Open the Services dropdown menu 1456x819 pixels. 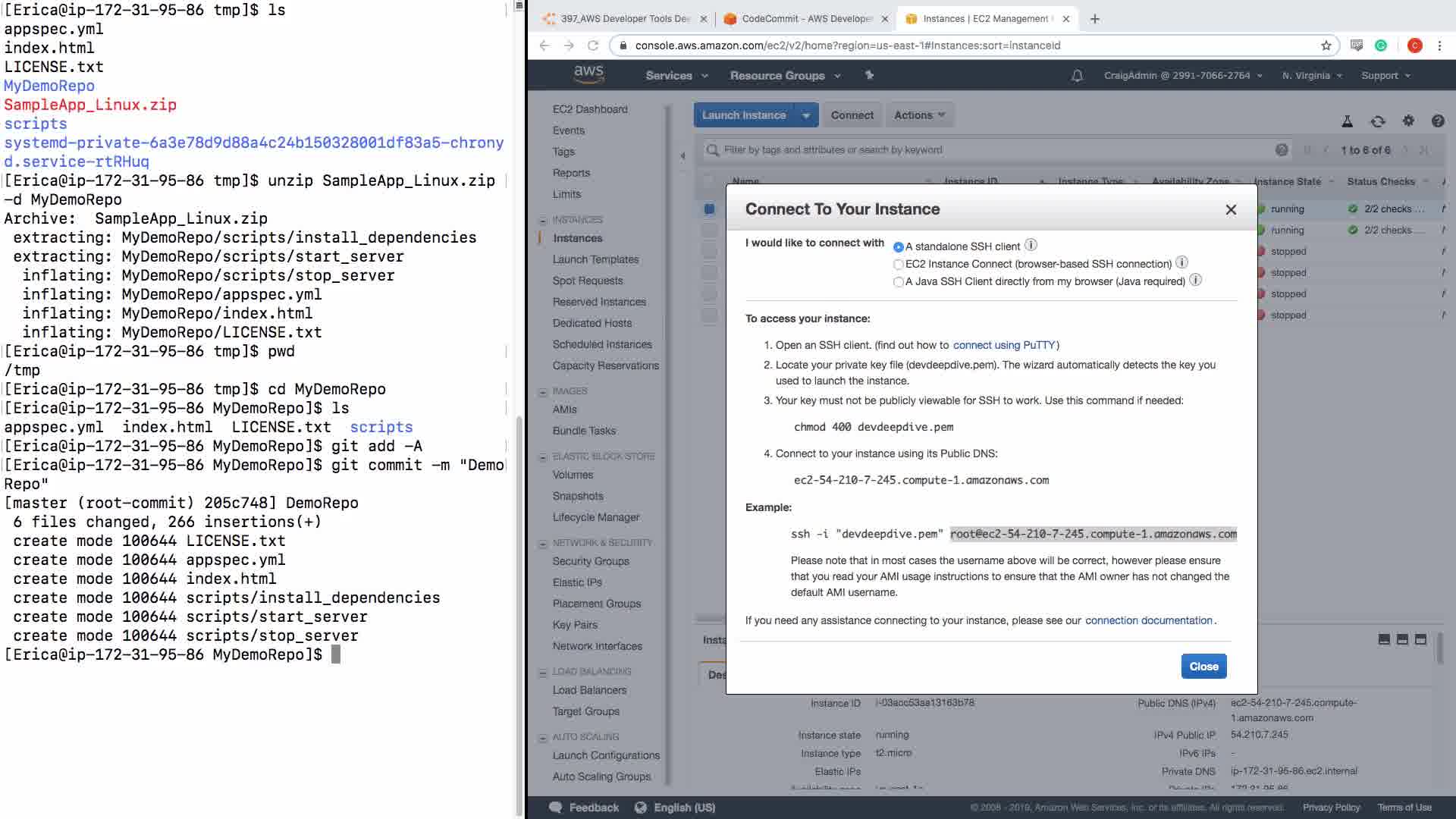click(676, 76)
